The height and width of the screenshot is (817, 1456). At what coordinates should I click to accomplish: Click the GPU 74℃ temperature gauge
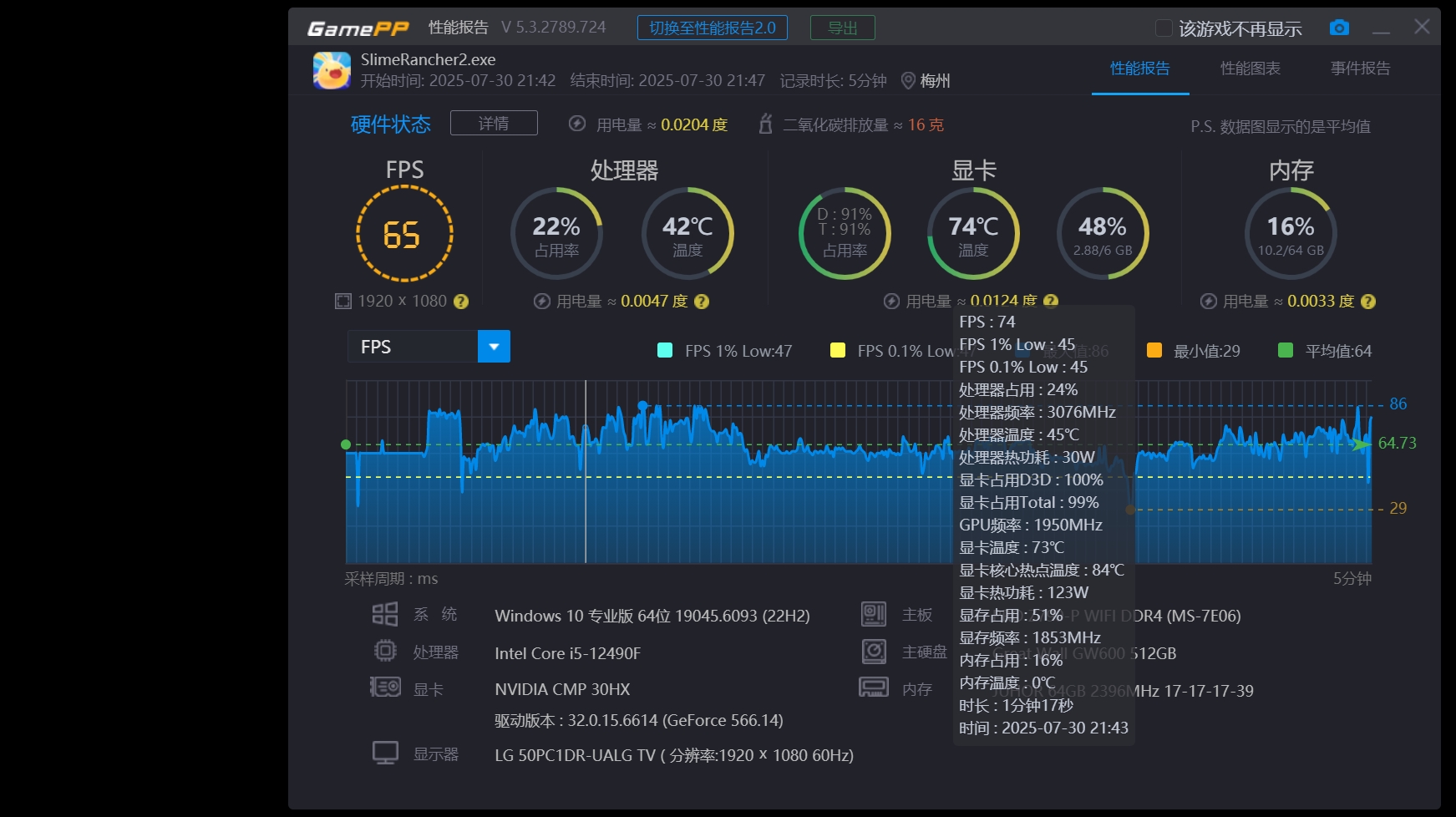(973, 233)
